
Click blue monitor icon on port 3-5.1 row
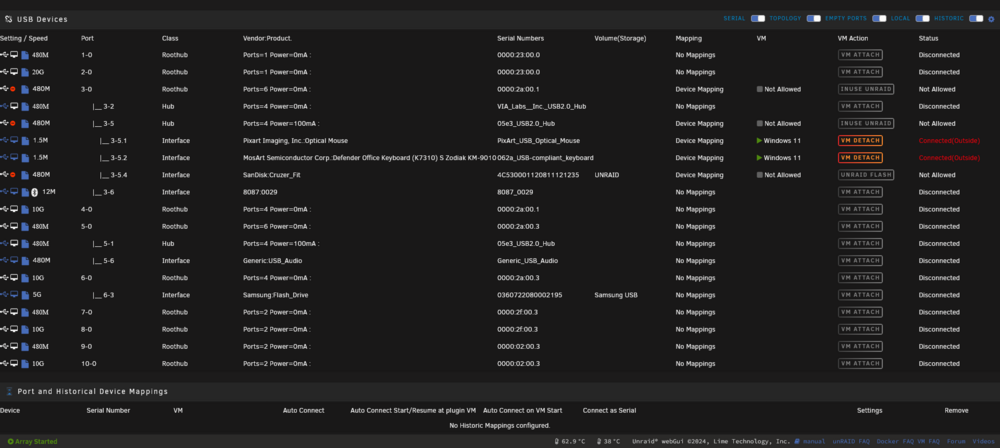click(14, 140)
